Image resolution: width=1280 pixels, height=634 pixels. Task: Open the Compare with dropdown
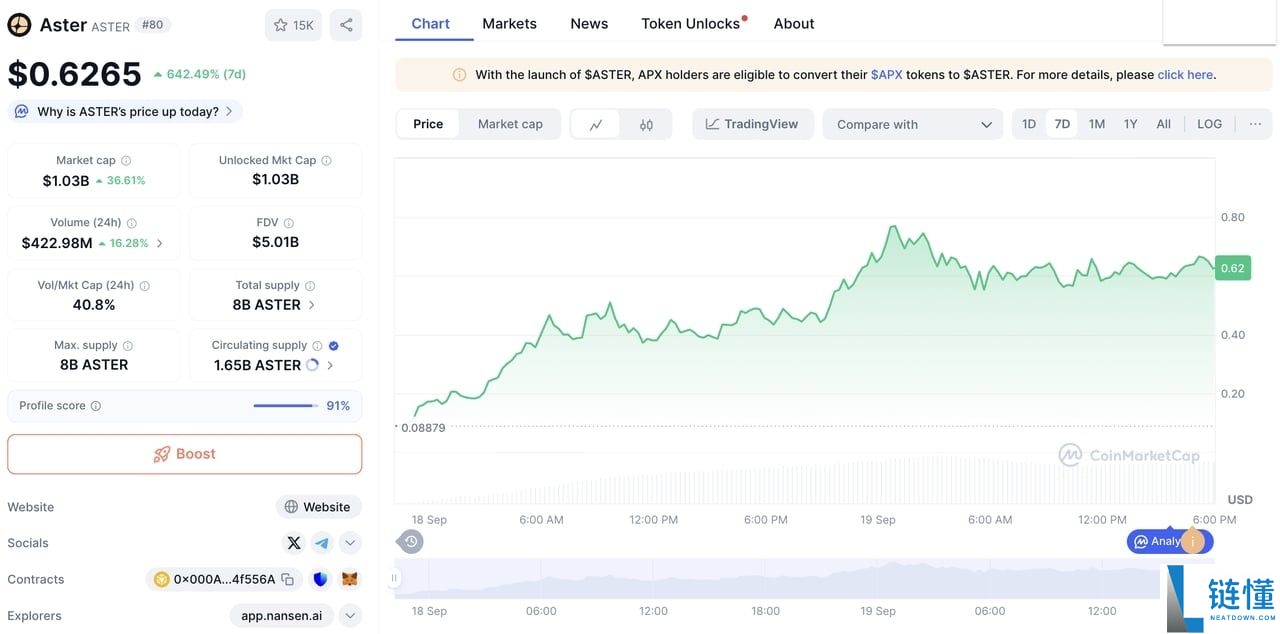tap(913, 124)
